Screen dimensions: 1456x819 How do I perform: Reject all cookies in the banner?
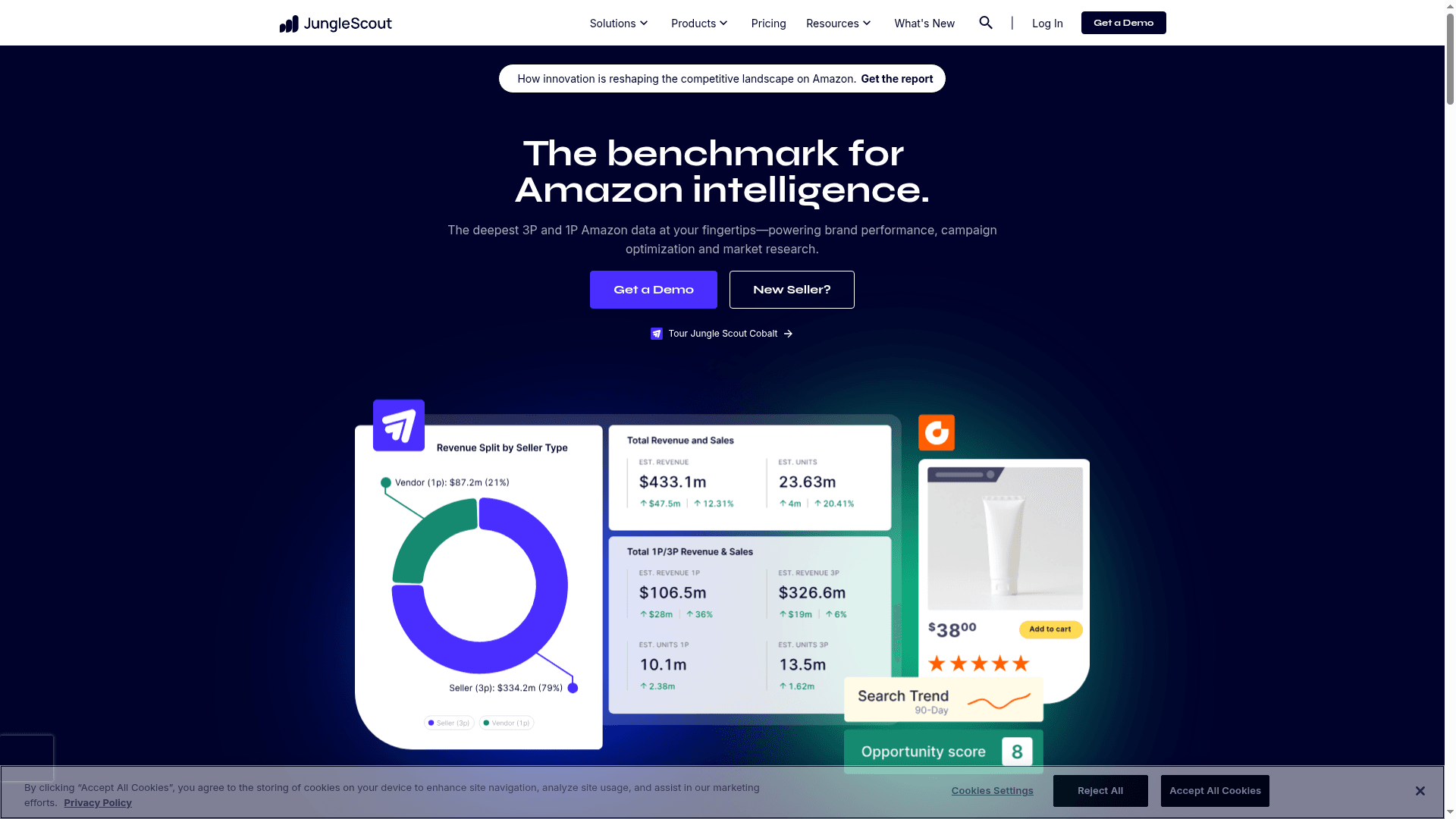click(1100, 790)
